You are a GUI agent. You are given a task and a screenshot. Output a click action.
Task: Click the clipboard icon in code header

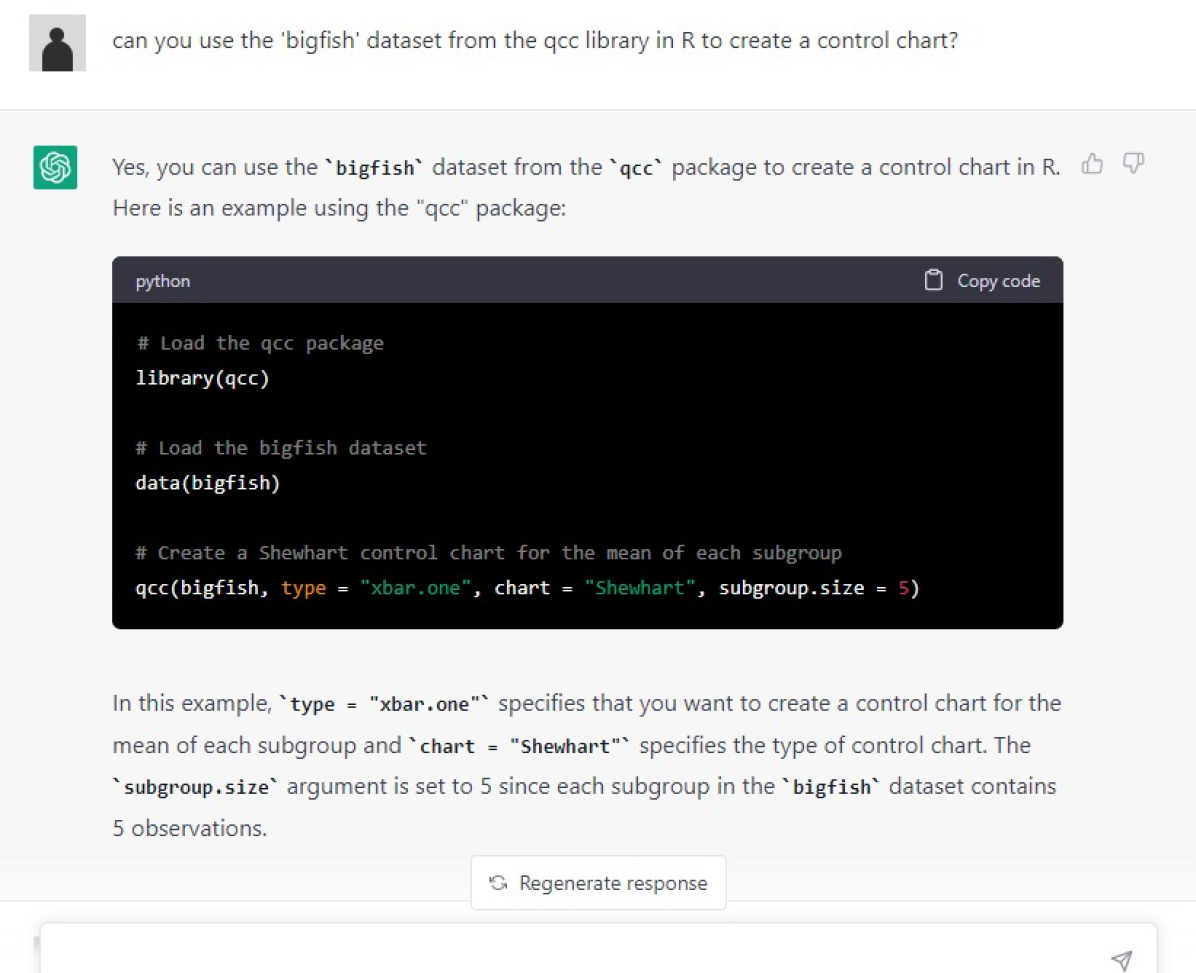(x=933, y=281)
